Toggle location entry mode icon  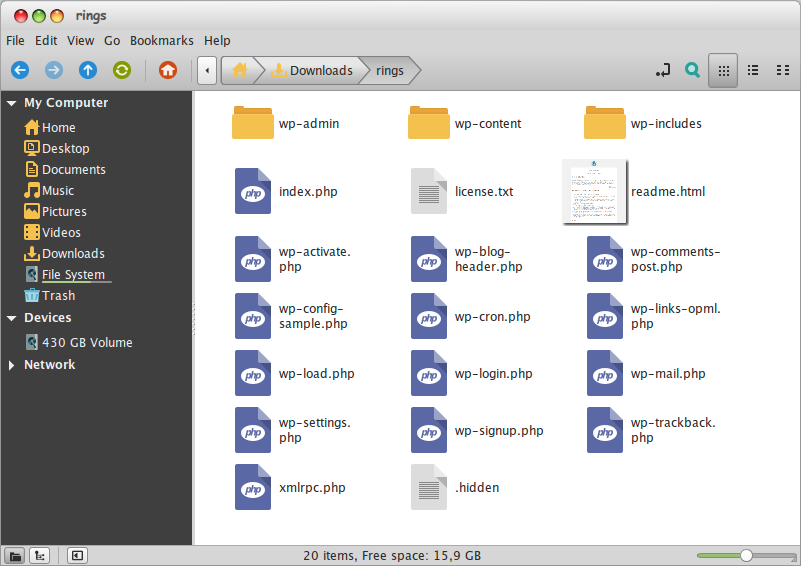pos(663,70)
